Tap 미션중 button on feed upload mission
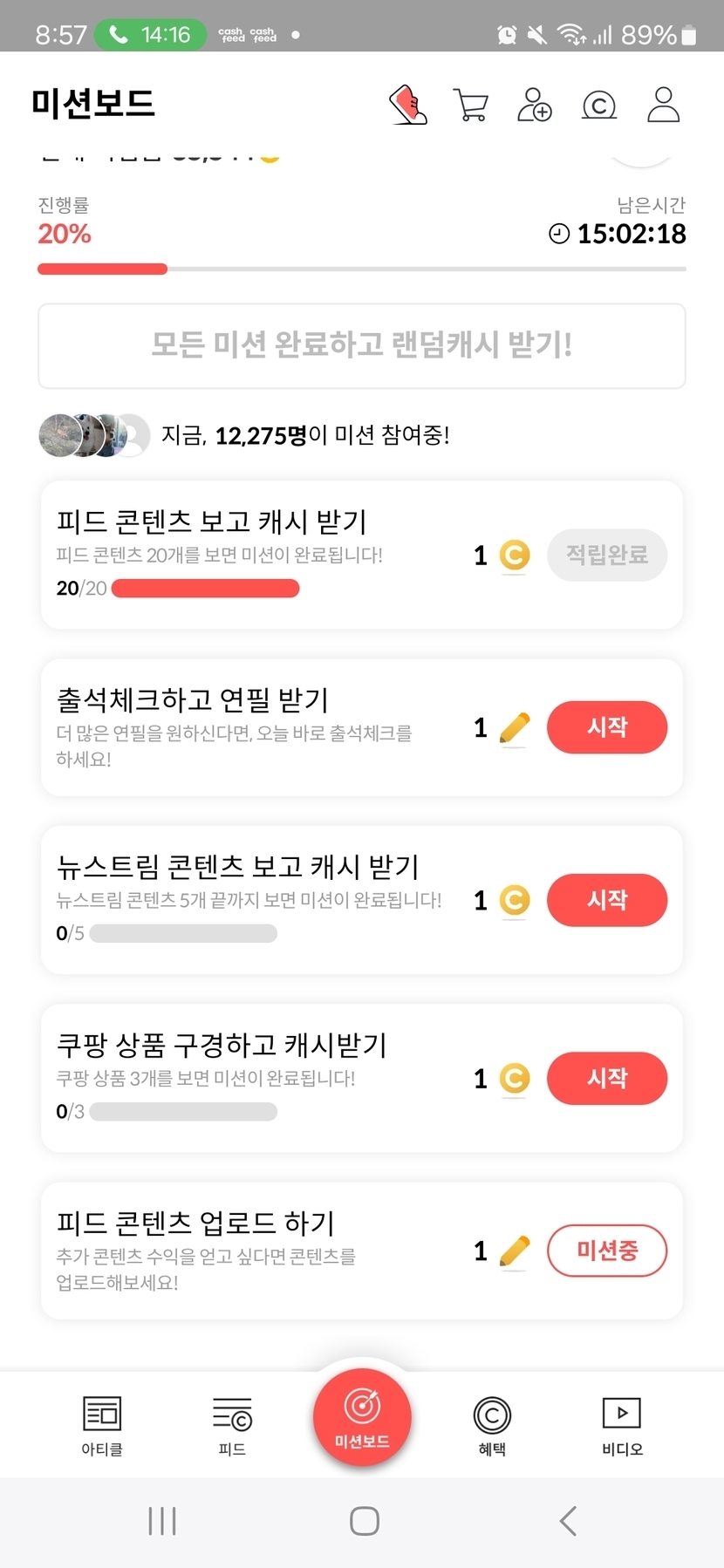 tap(607, 1251)
